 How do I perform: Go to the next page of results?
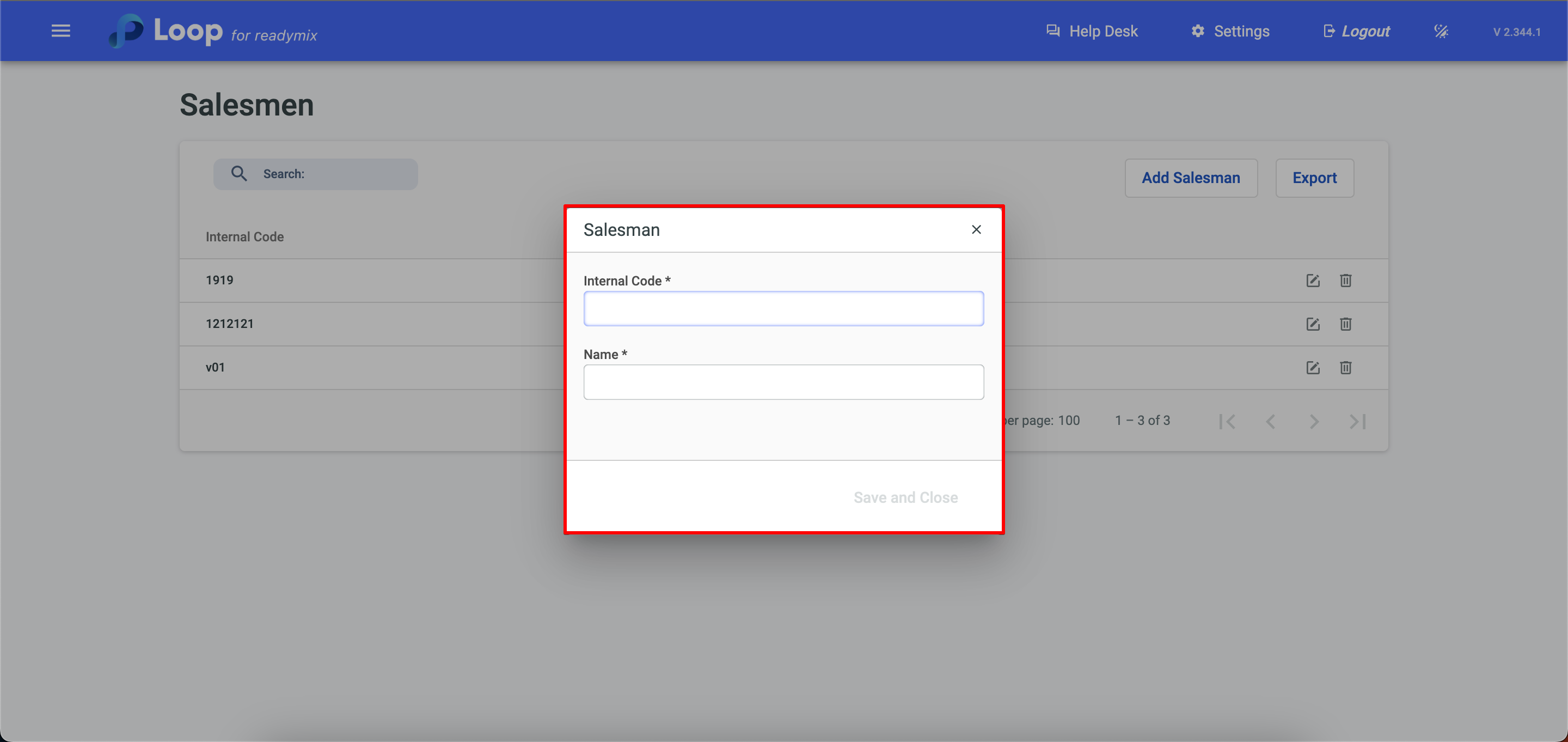pyautogui.click(x=1314, y=421)
